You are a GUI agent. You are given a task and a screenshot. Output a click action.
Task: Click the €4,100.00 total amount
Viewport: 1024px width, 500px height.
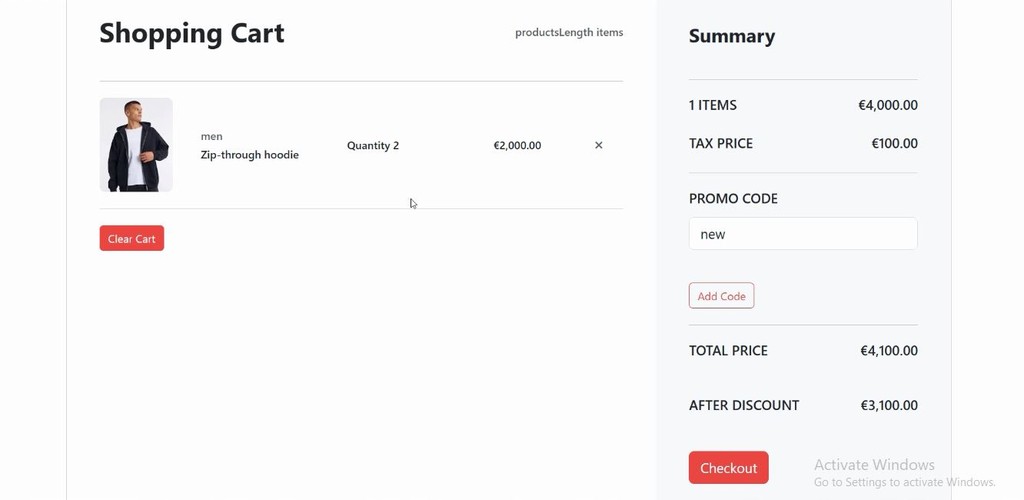coord(889,351)
